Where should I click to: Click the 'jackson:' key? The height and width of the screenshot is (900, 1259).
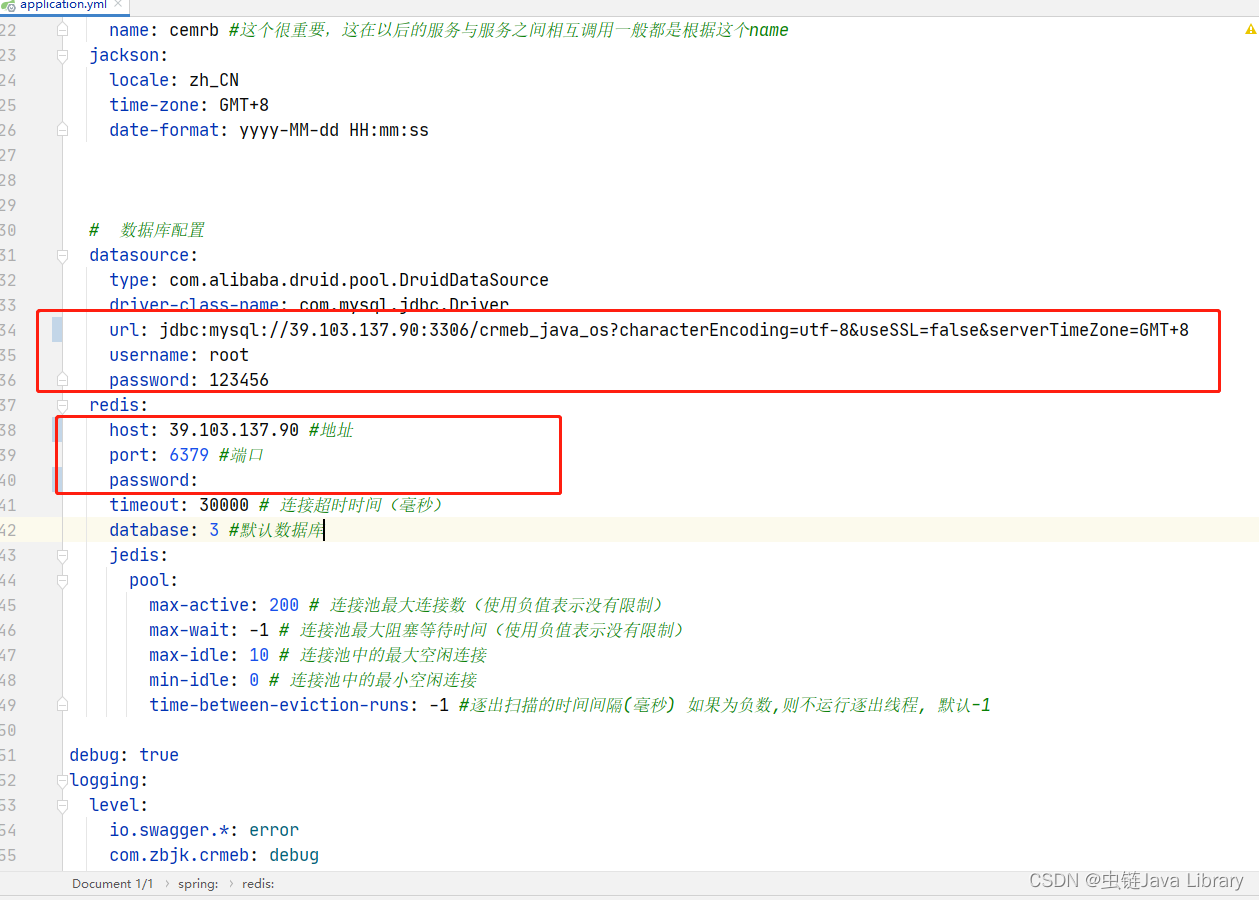pos(129,55)
